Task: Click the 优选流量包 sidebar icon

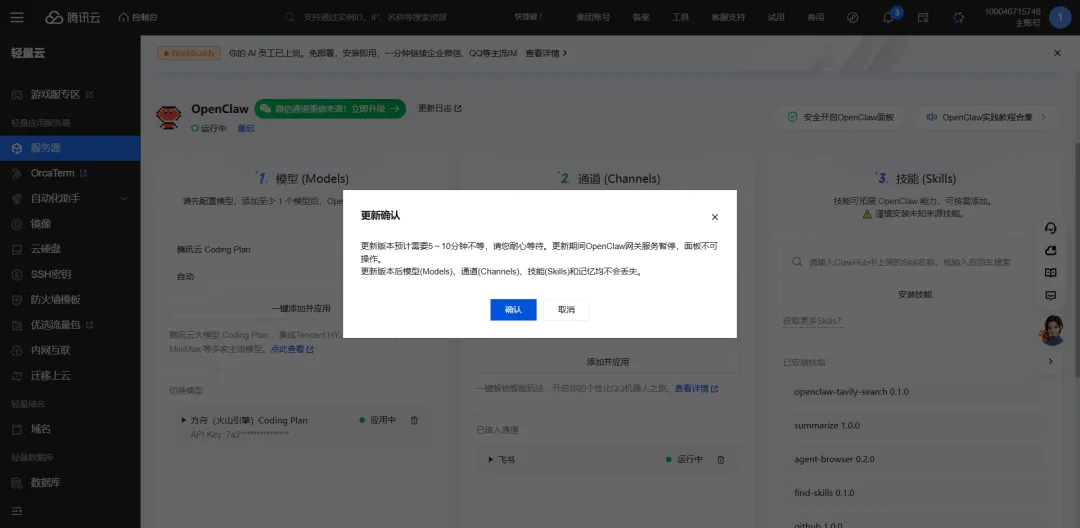Action: 17,325
